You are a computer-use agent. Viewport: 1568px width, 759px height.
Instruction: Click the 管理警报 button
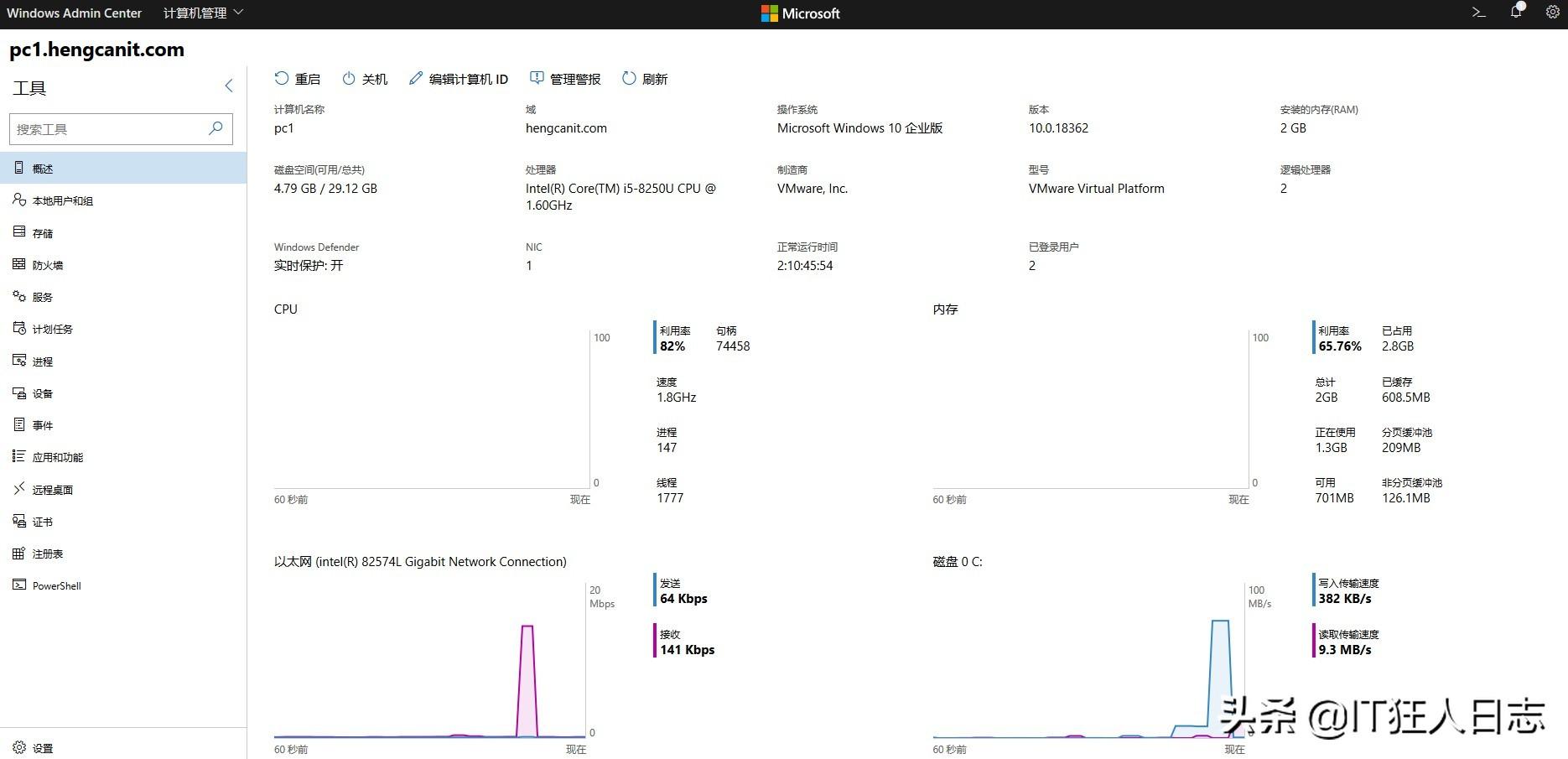coord(565,79)
